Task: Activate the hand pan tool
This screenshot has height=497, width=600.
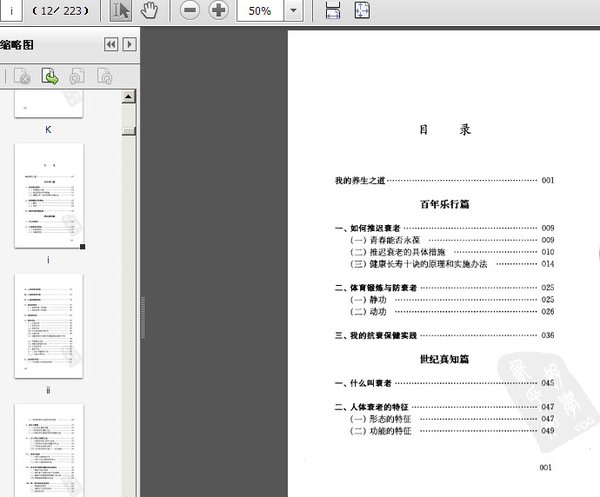Action: tap(149, 10)
